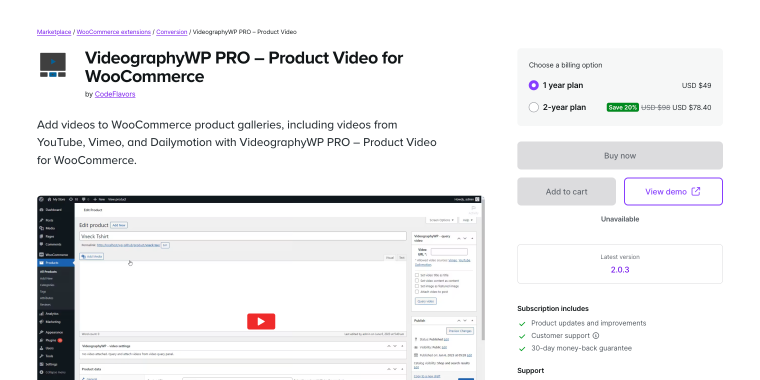Click the product description paragraph

point(237,142)
